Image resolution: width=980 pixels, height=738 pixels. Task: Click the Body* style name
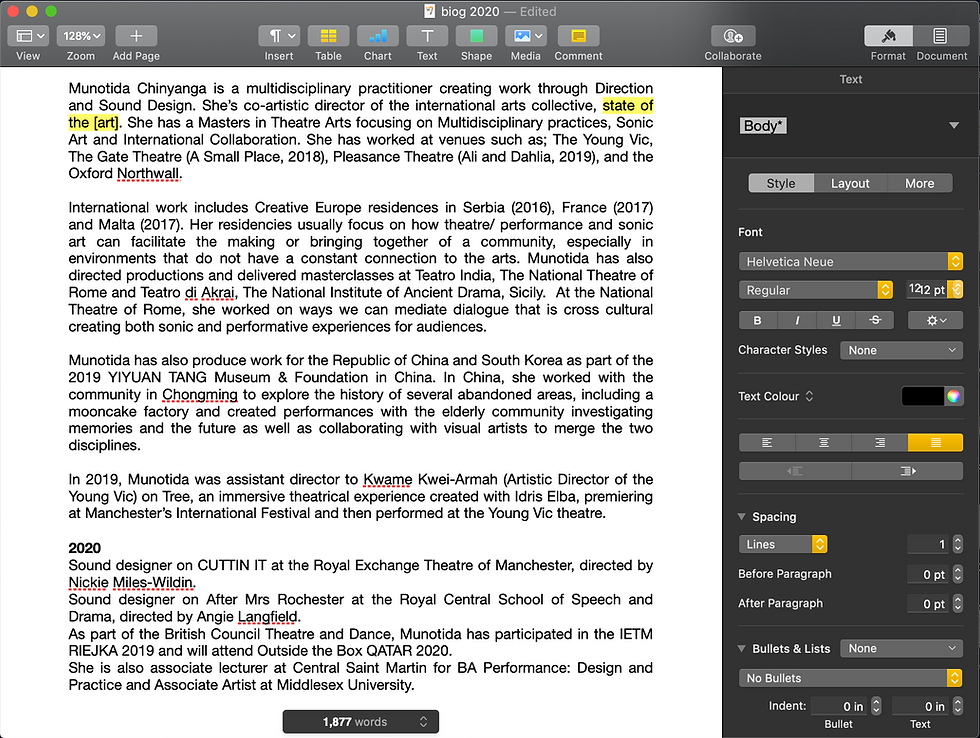pos(762,126)
